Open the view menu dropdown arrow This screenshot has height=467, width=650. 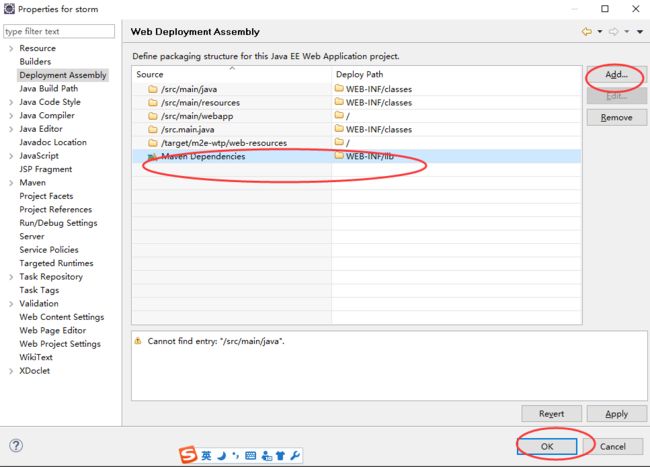tap(640, 31)
